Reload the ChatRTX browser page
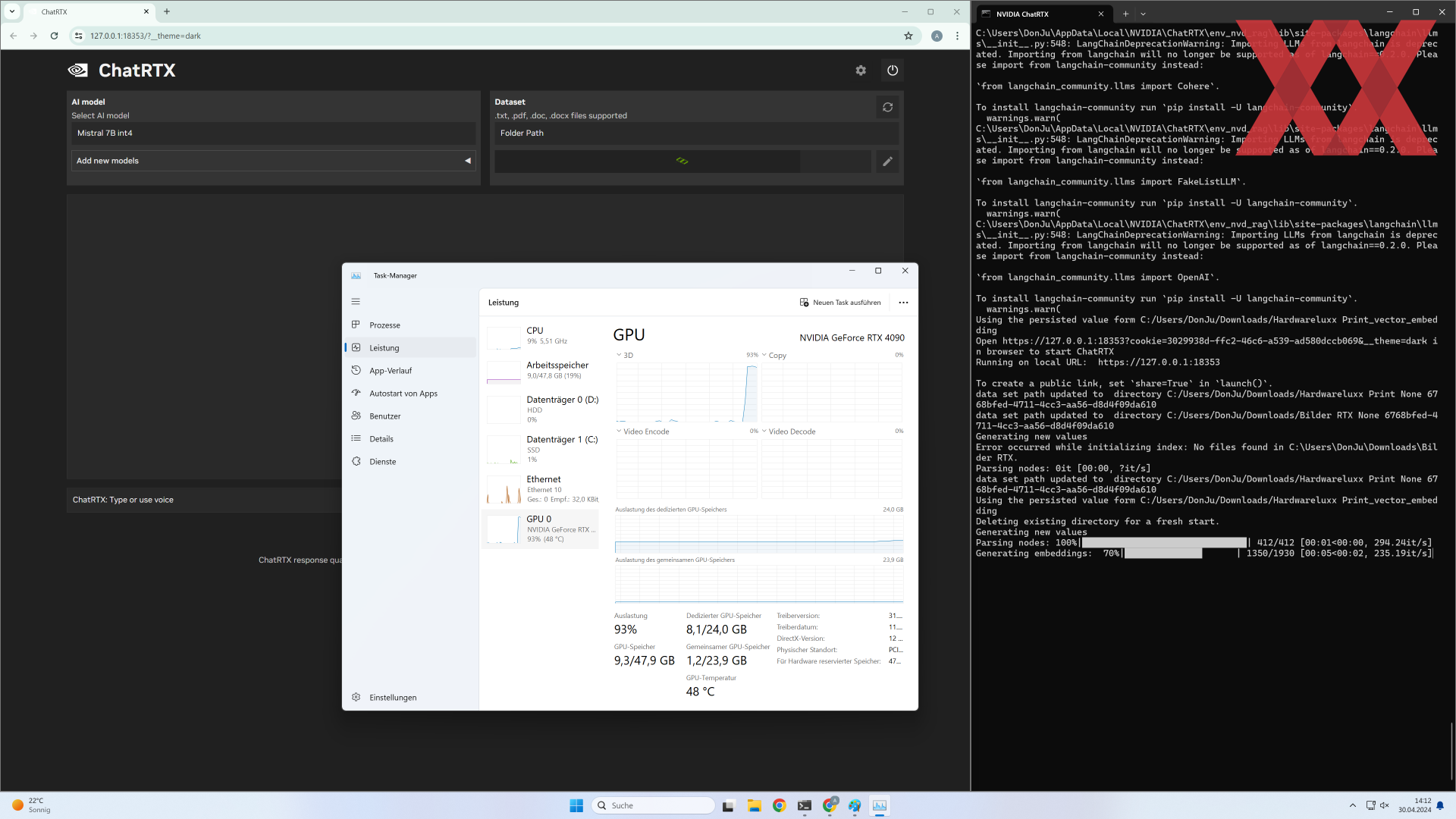 [54, 36]
